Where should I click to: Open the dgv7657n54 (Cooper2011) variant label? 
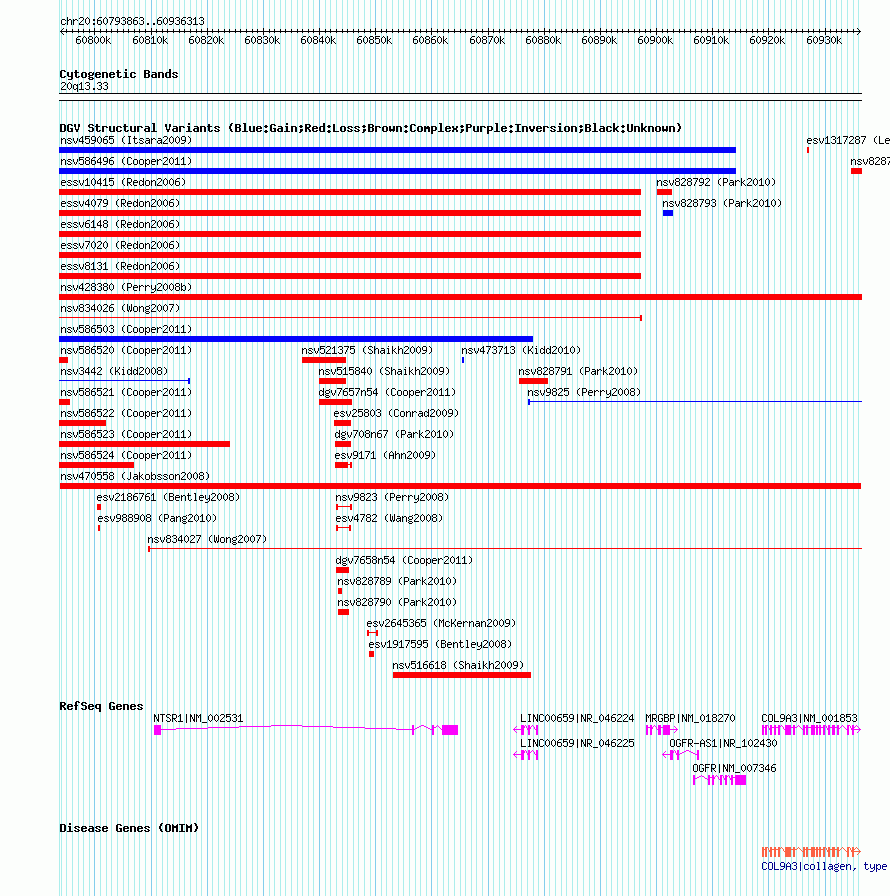tap(387, 393)
